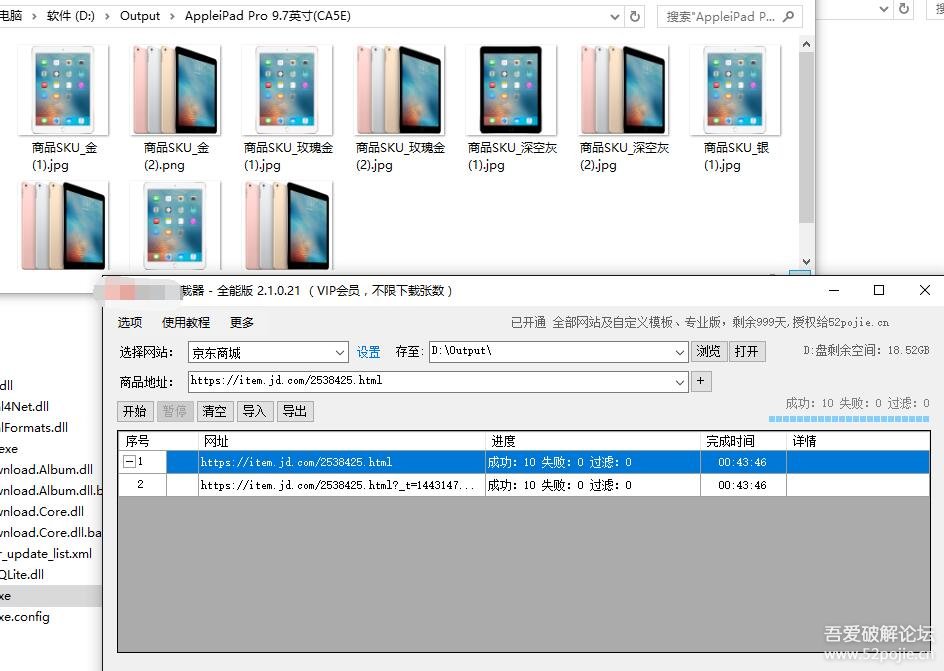Click the 网址 column header
Image resolution: width=944 pixels, height=671 pixels.
click(342, 441)
